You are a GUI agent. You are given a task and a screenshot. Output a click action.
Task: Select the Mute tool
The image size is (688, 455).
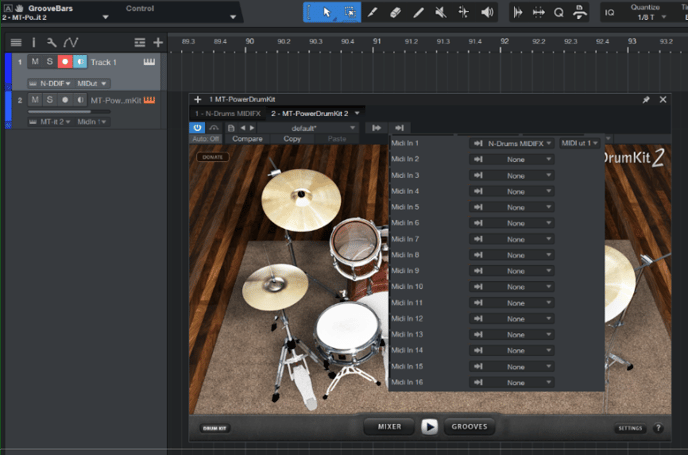(441, 12)
